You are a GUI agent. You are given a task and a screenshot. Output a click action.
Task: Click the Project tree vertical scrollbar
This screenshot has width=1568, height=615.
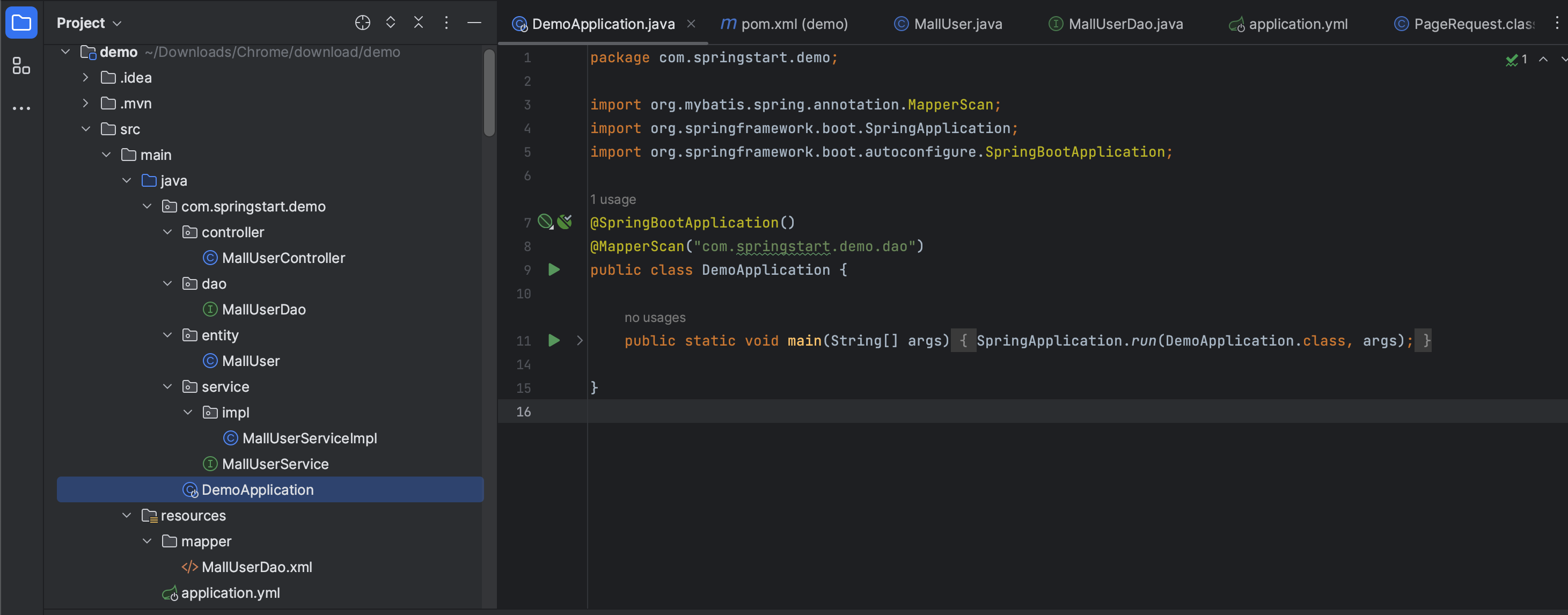(489, 92)
